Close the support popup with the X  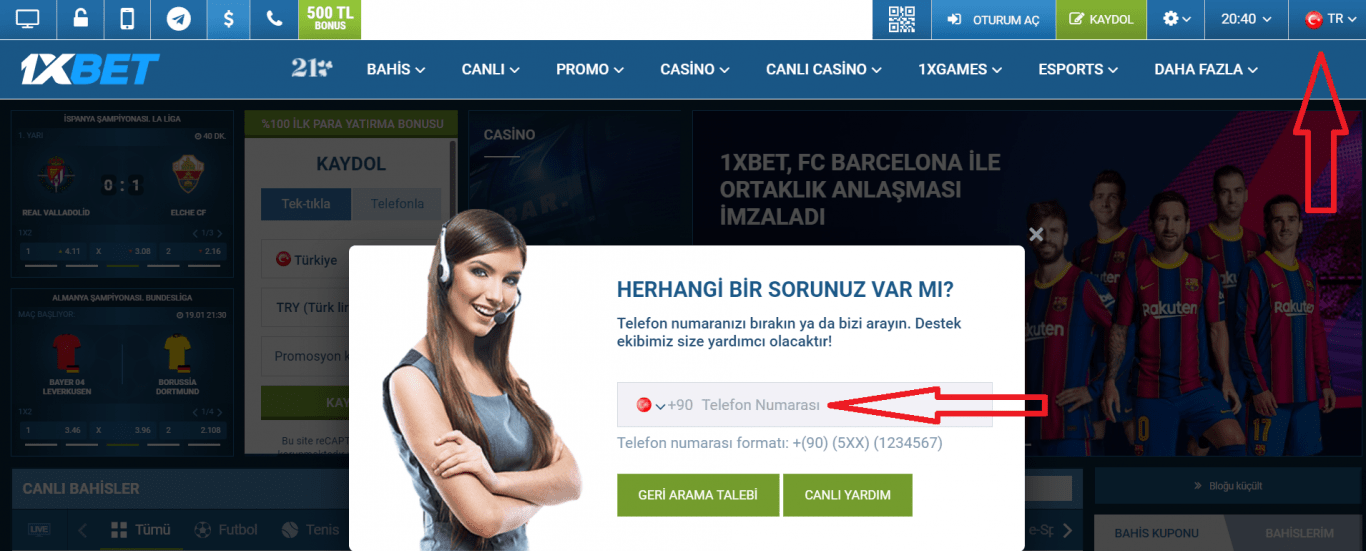click(x=1036, y=234)
